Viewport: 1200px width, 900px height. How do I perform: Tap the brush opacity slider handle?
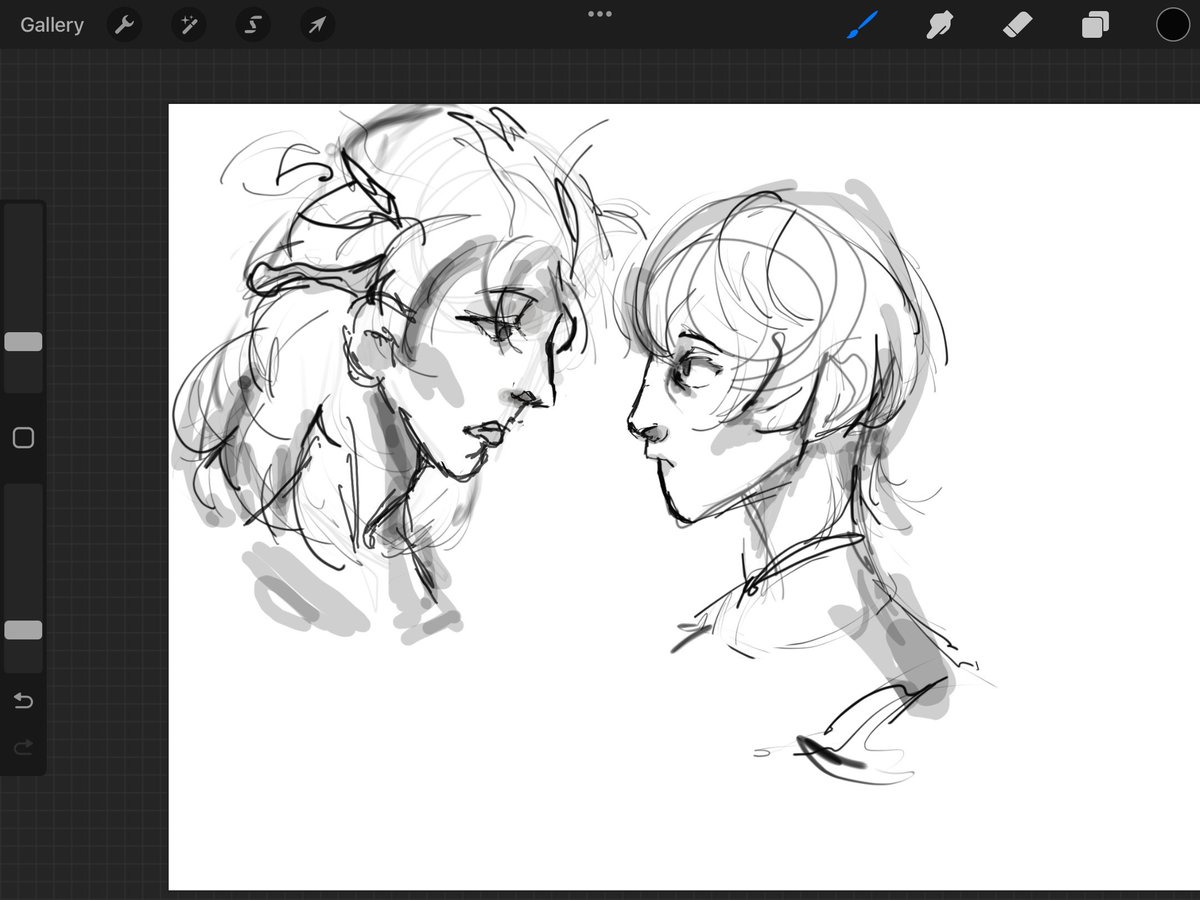tap(23, 630)
